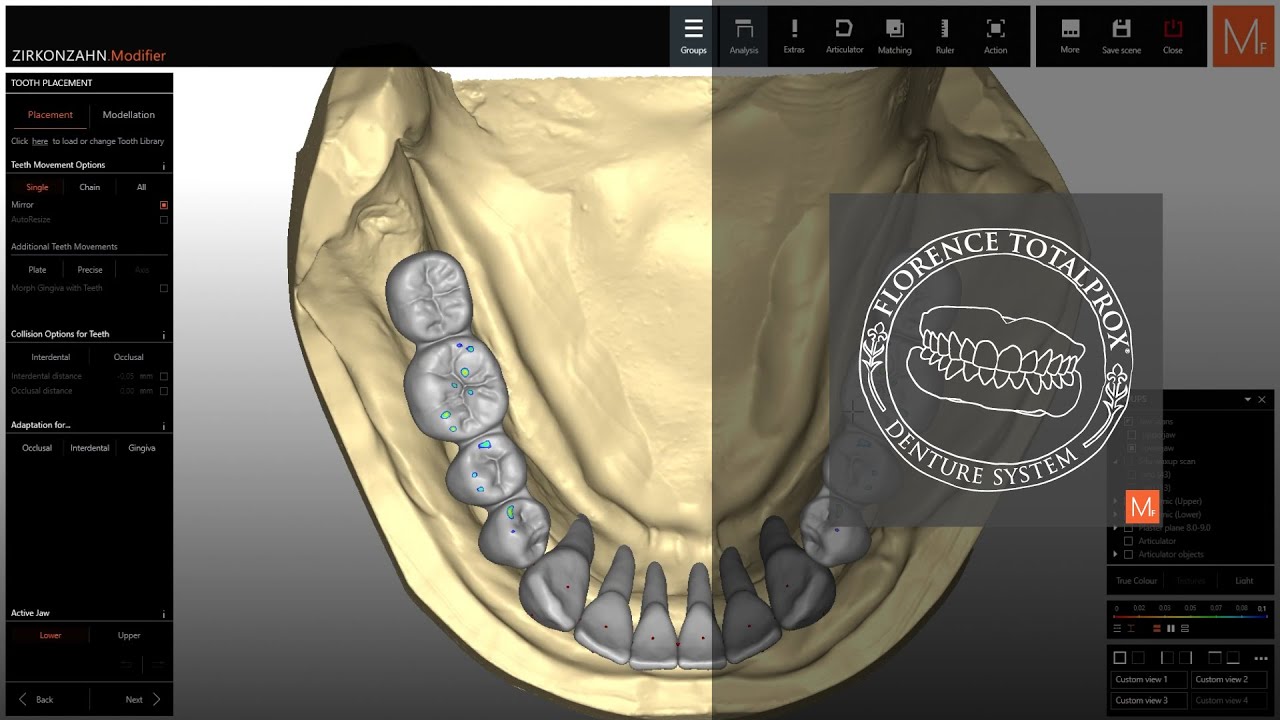Screen dimensions: 1280x720
Task: Click the Plate movement button
Action: pyautogui.click(x=37, y=270)
